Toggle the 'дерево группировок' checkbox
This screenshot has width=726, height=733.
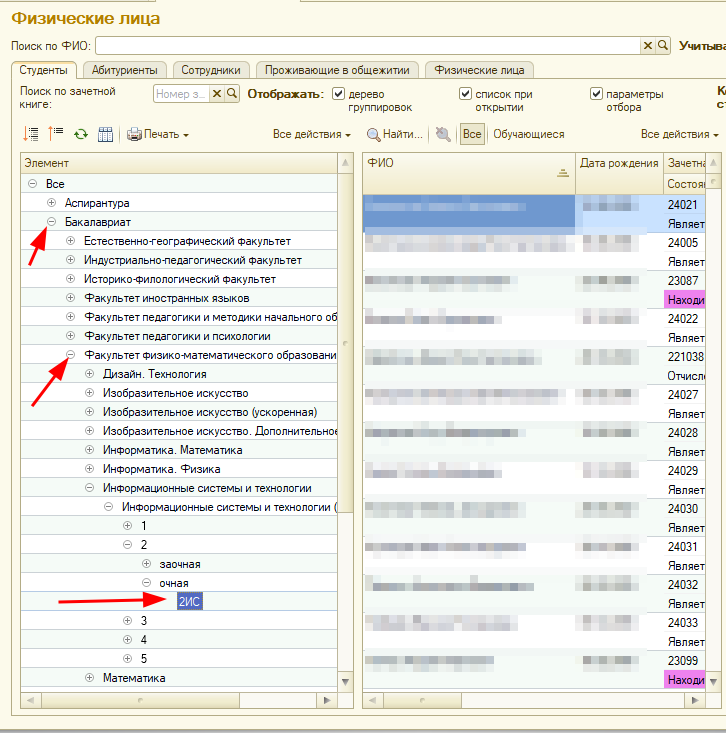pos(338,94)
